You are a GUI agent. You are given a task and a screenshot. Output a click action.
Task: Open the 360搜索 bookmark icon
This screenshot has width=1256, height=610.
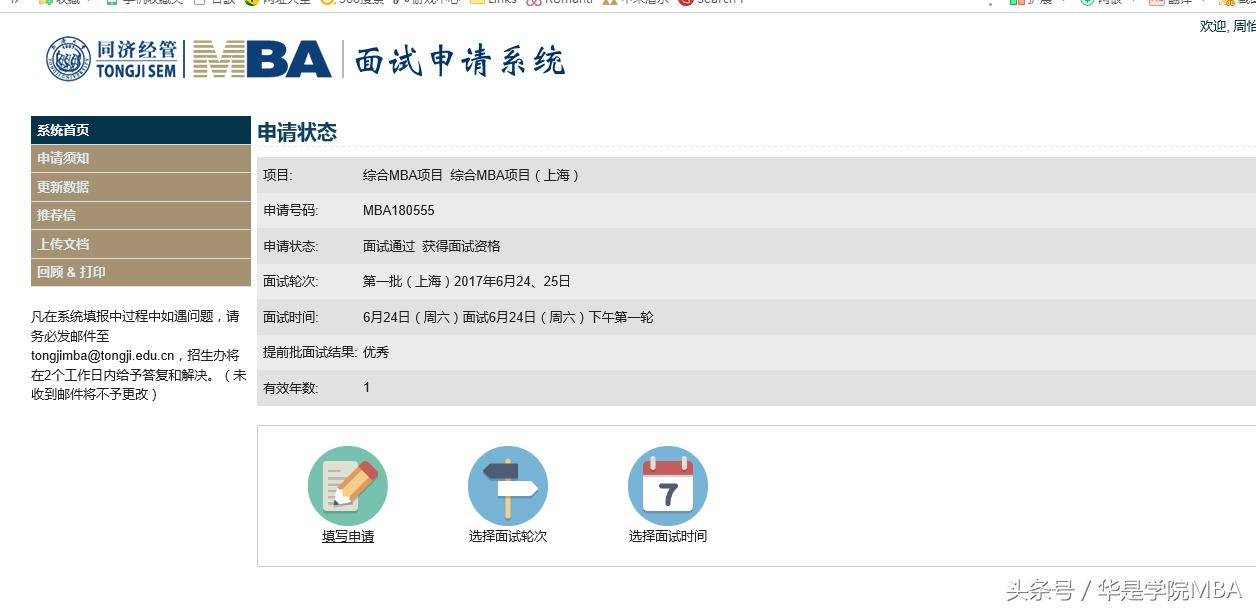(327, 4)
